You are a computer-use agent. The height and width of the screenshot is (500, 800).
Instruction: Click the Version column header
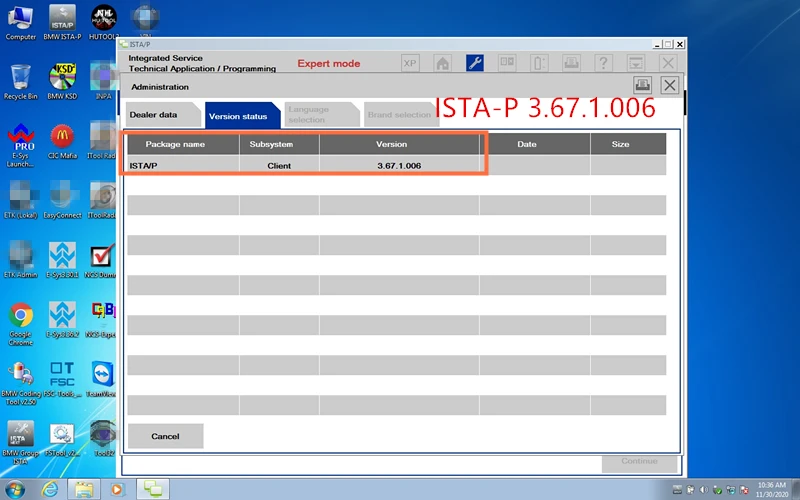(x=398, y=144)
